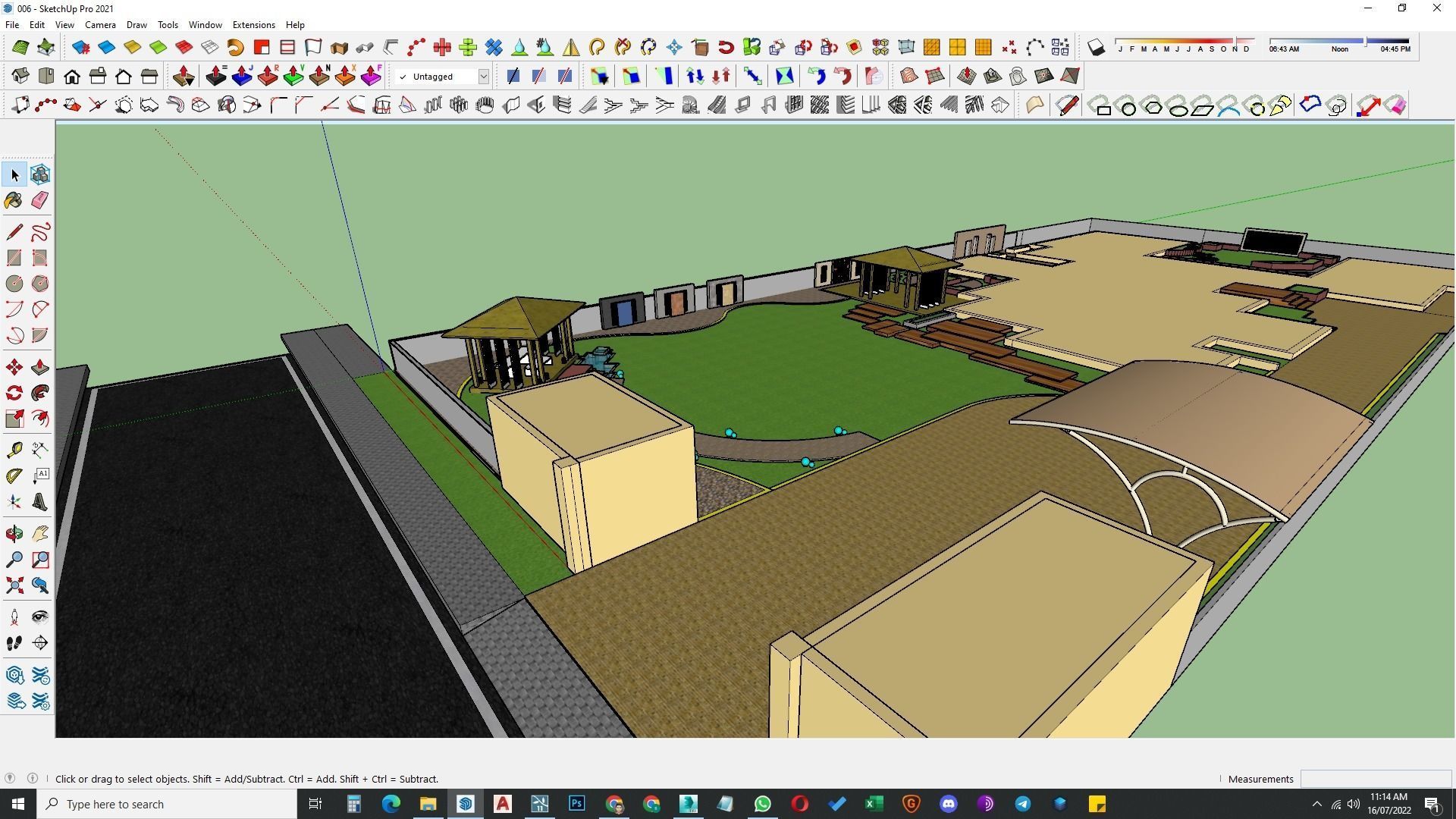Switch to Iso house view
1456x819 pixels.
(20, 77)
